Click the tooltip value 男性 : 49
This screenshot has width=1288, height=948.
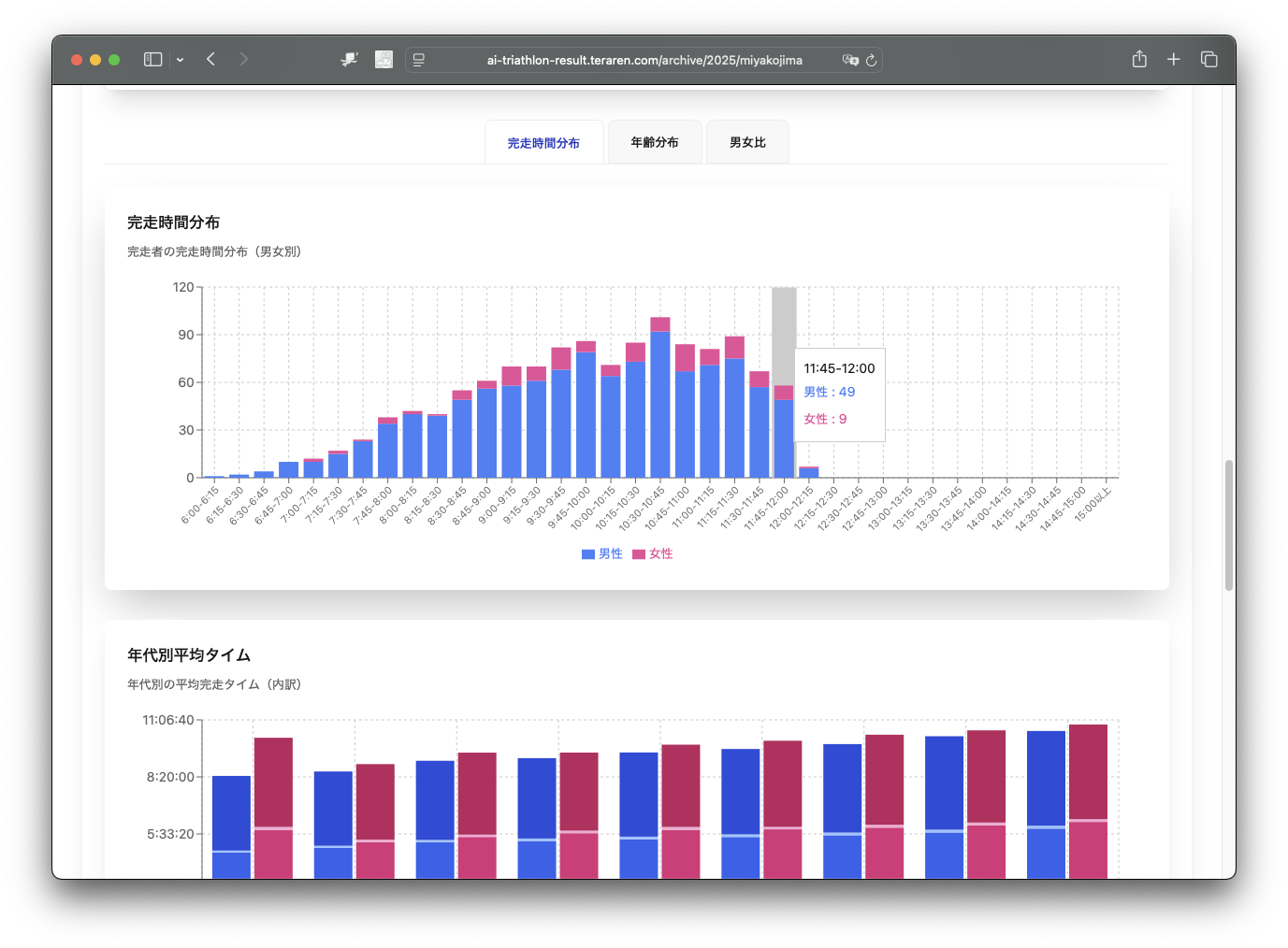coord(830,393)
